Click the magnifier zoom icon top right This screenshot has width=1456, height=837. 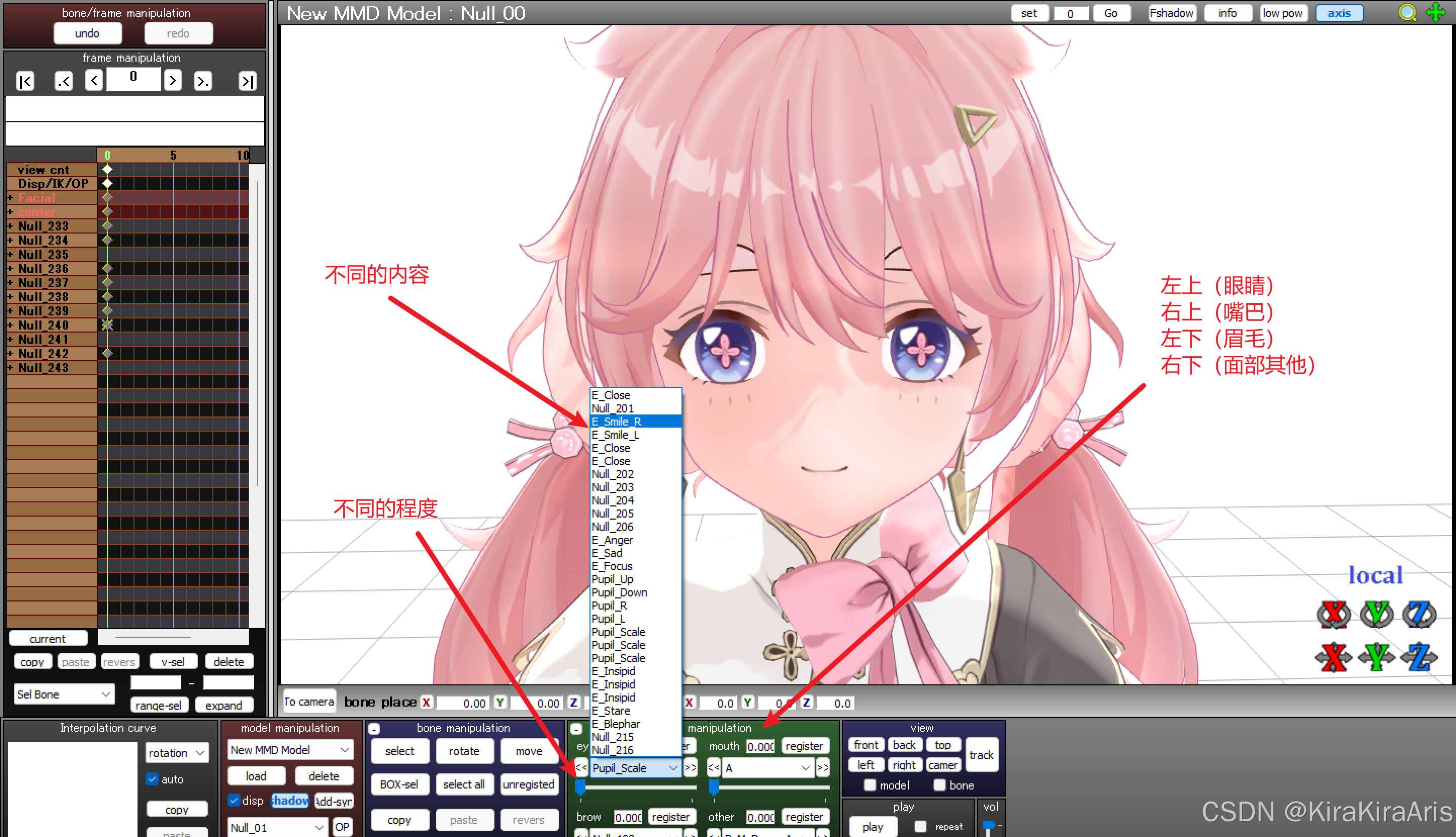coord(1406,13)
